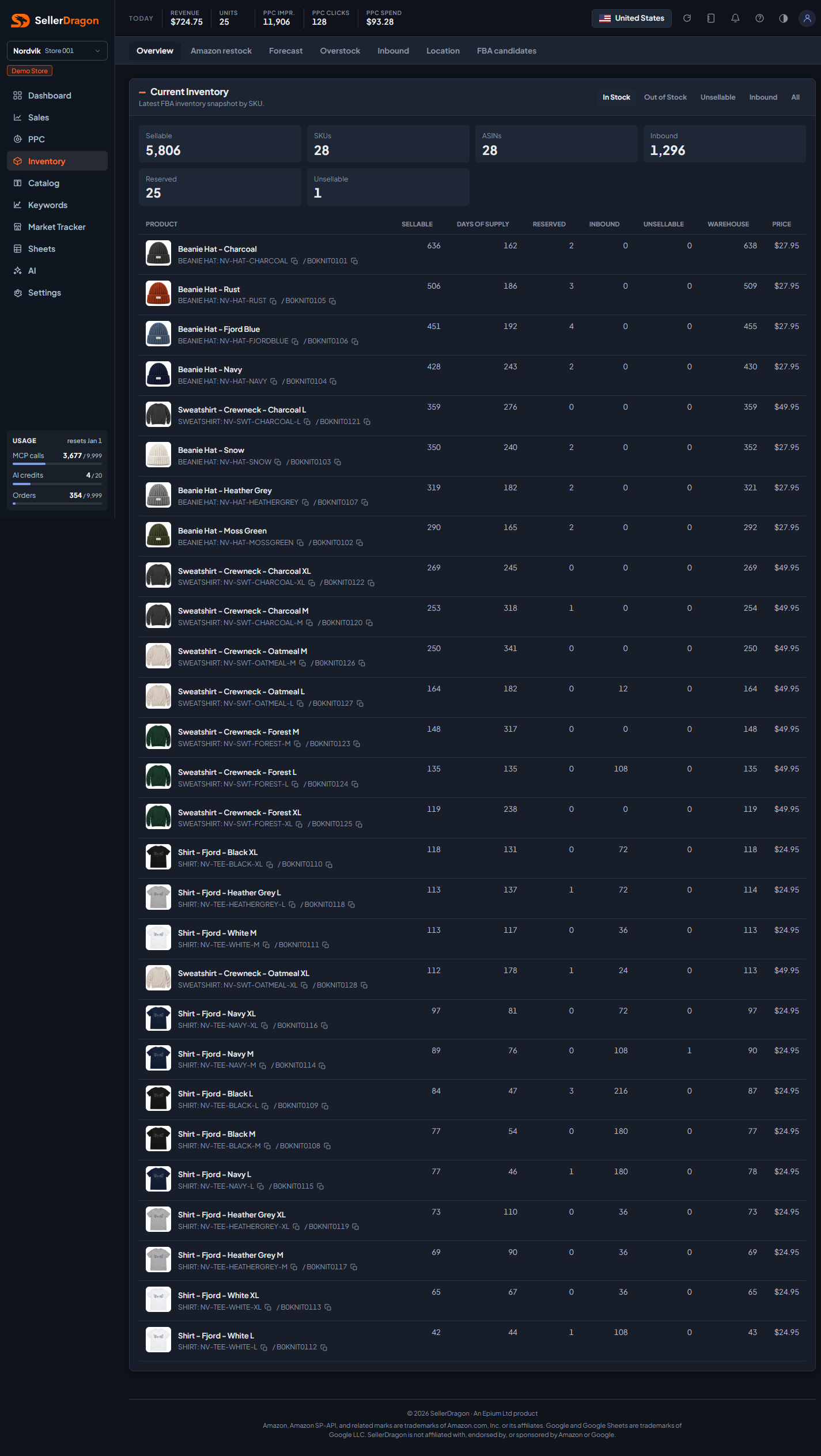
Task: Click the AI credits usage bar
Action: coord(57,484)
